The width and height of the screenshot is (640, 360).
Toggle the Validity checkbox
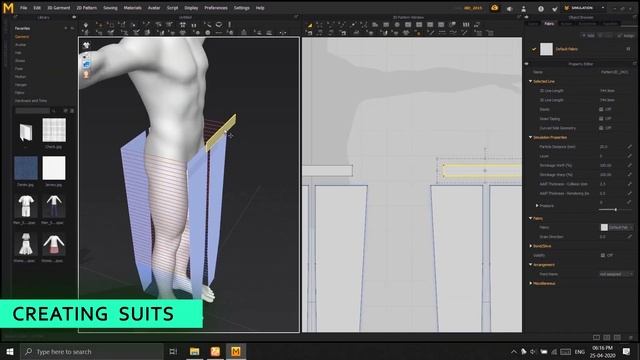click(602, 255)
